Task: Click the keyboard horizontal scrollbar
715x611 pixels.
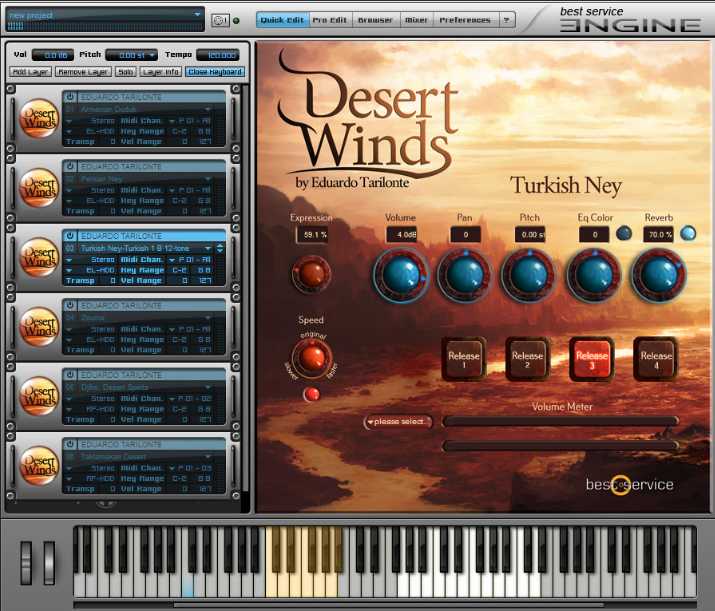Action: (389, 605)
